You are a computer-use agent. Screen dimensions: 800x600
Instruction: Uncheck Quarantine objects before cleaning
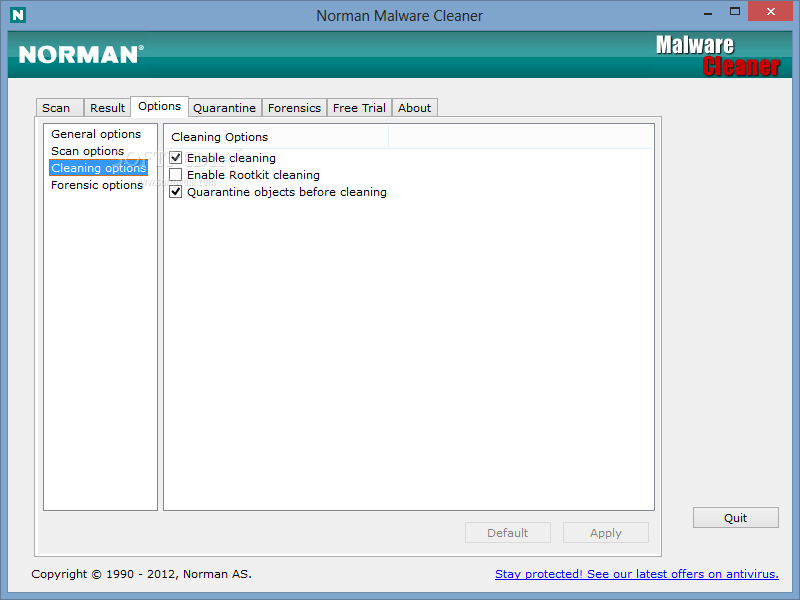[176, 192]
